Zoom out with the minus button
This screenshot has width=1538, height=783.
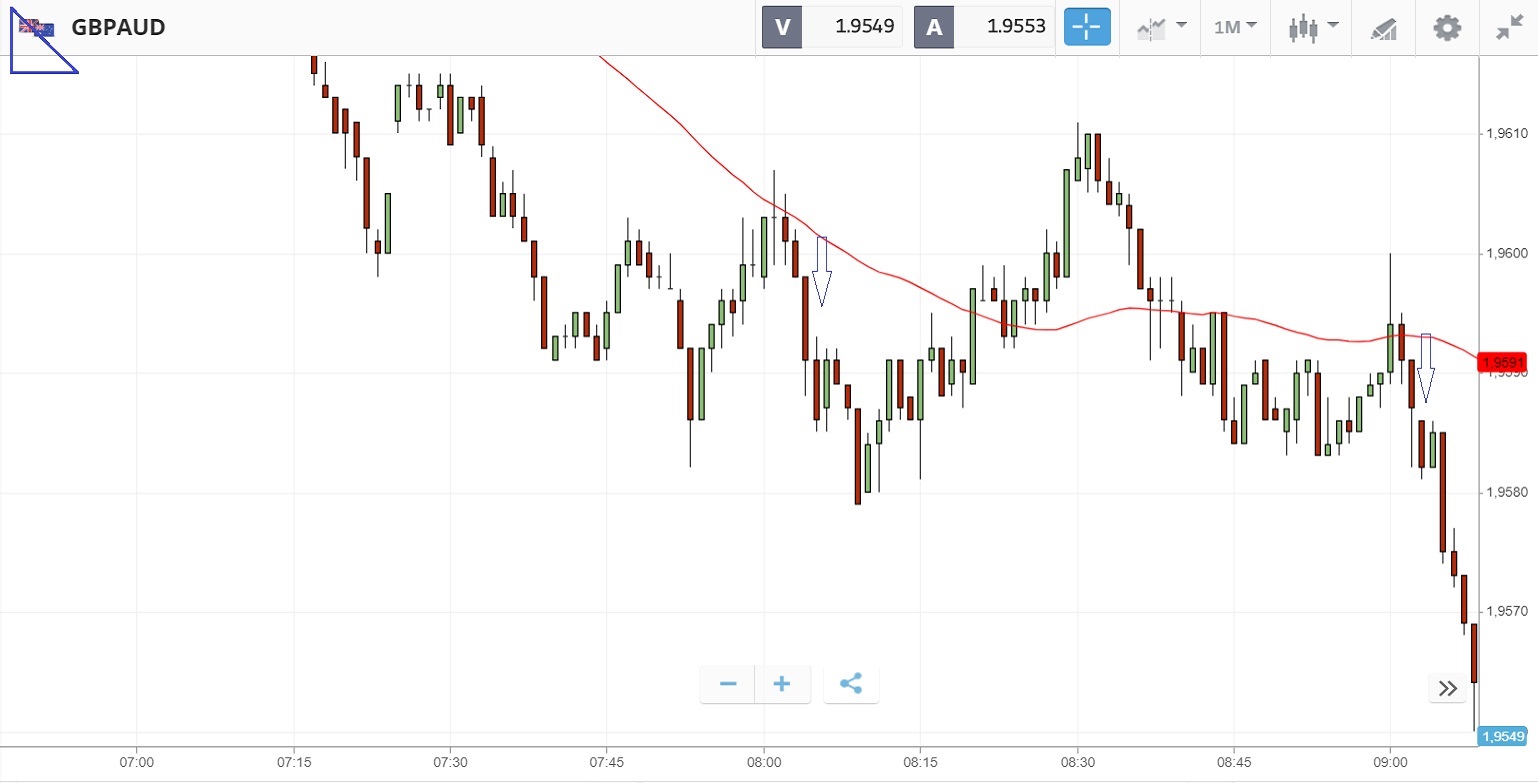[728, 684]
